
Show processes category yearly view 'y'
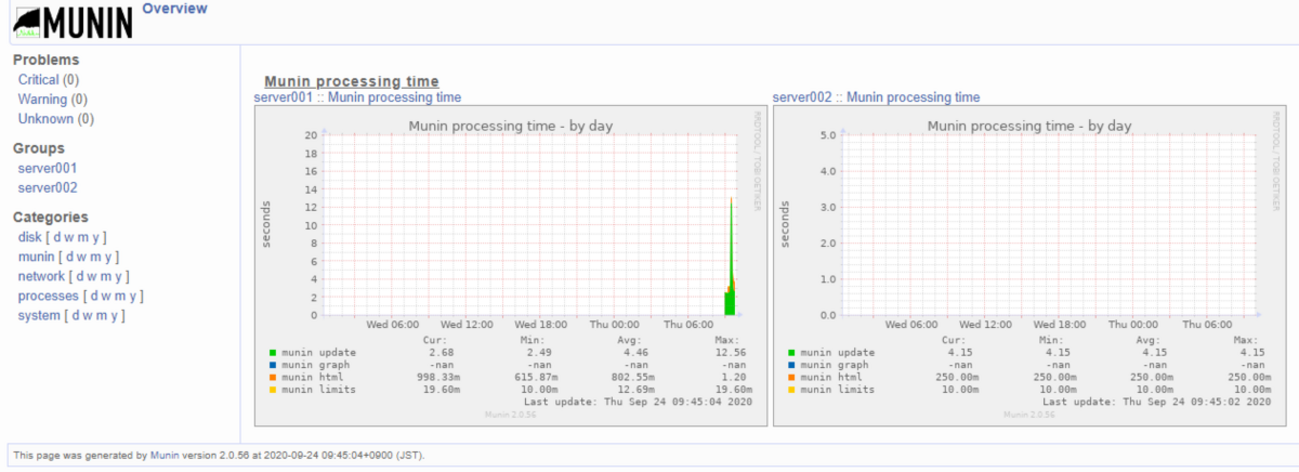click(x=132, y=296)
